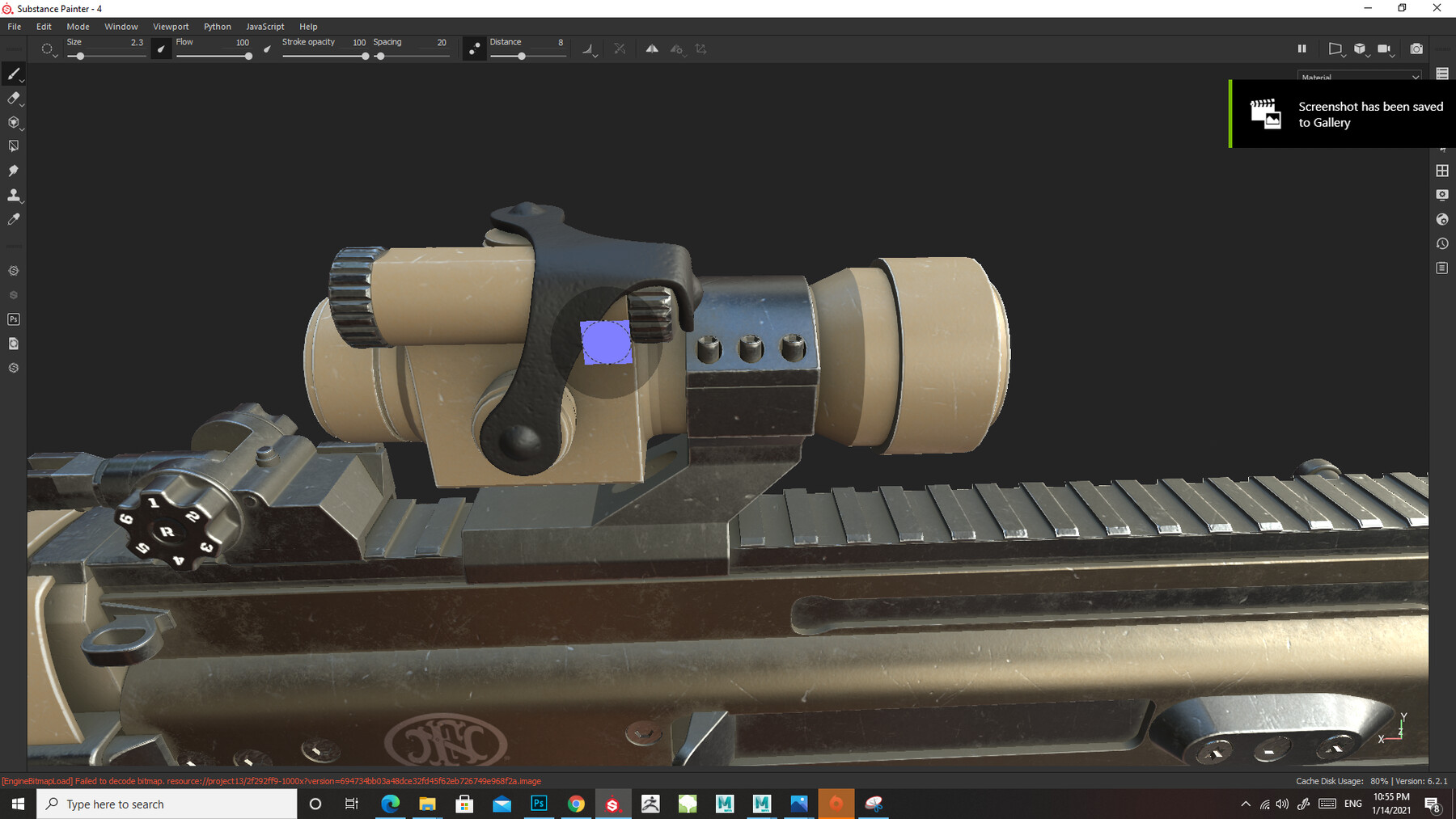The image size is (1456, 819).
Task: Expand the camera view options chevron
Action: pyautogui.click(x=1393, y=55)
